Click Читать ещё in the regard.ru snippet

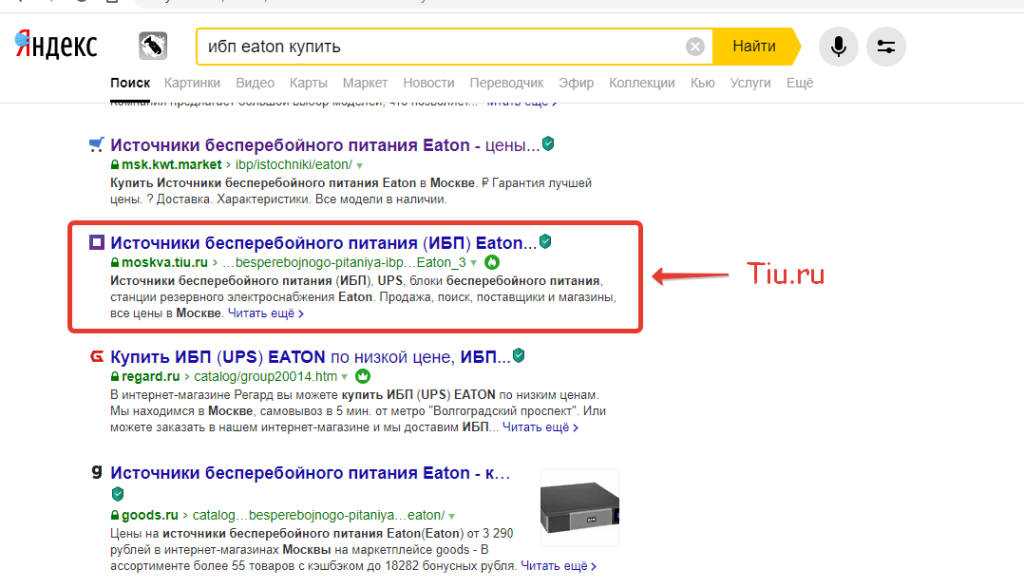point(540,427)
